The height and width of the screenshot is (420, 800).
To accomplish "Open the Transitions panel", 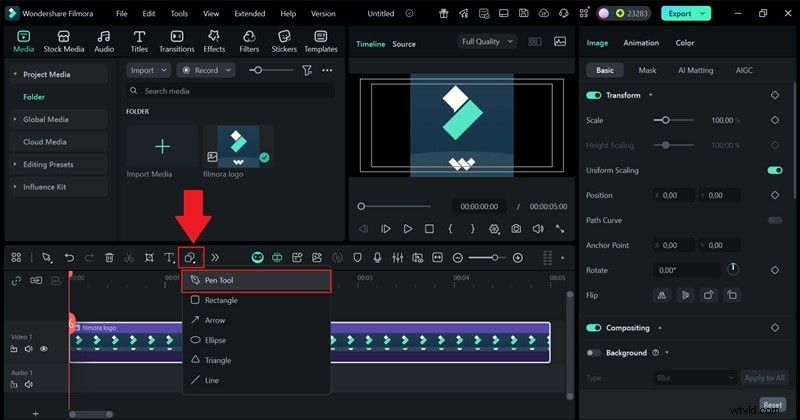I will click(x=177, y=41).
